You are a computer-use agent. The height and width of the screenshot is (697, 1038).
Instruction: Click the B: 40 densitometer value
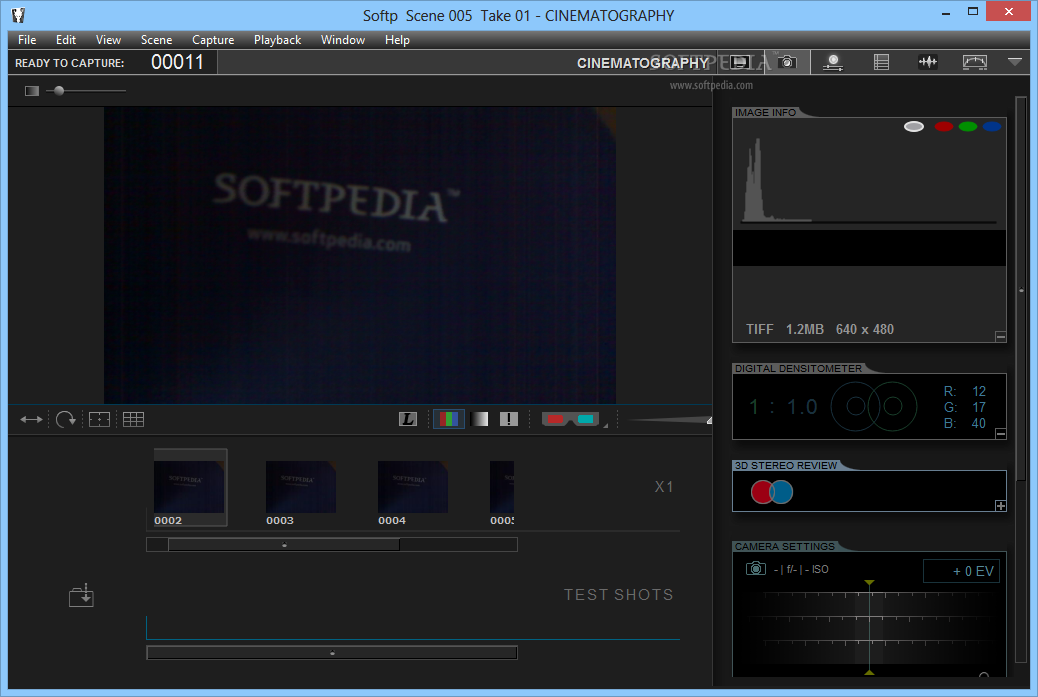965,423
